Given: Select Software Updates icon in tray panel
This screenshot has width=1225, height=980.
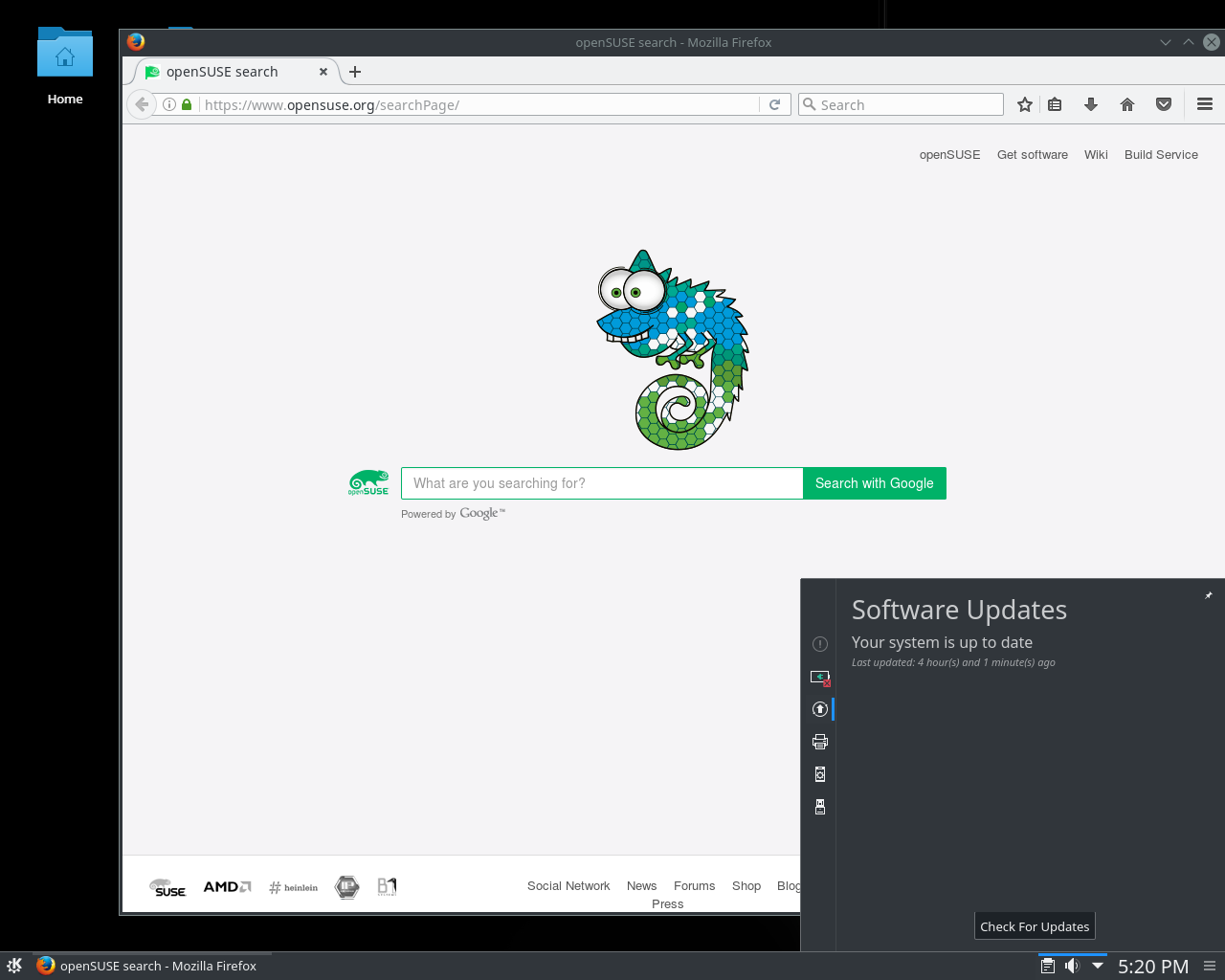Looking at the screenshot, I should [820, 709].
